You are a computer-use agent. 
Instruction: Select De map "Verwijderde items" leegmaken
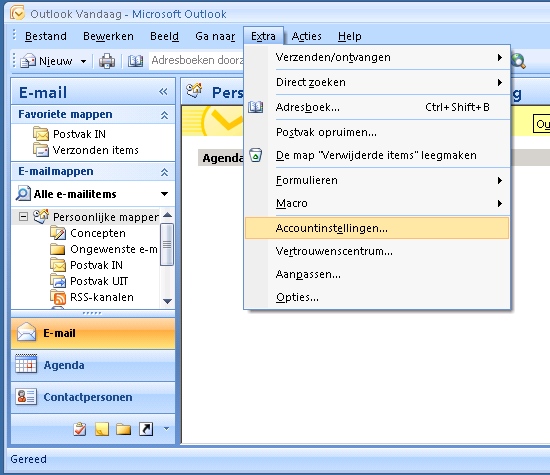[377, 155]
